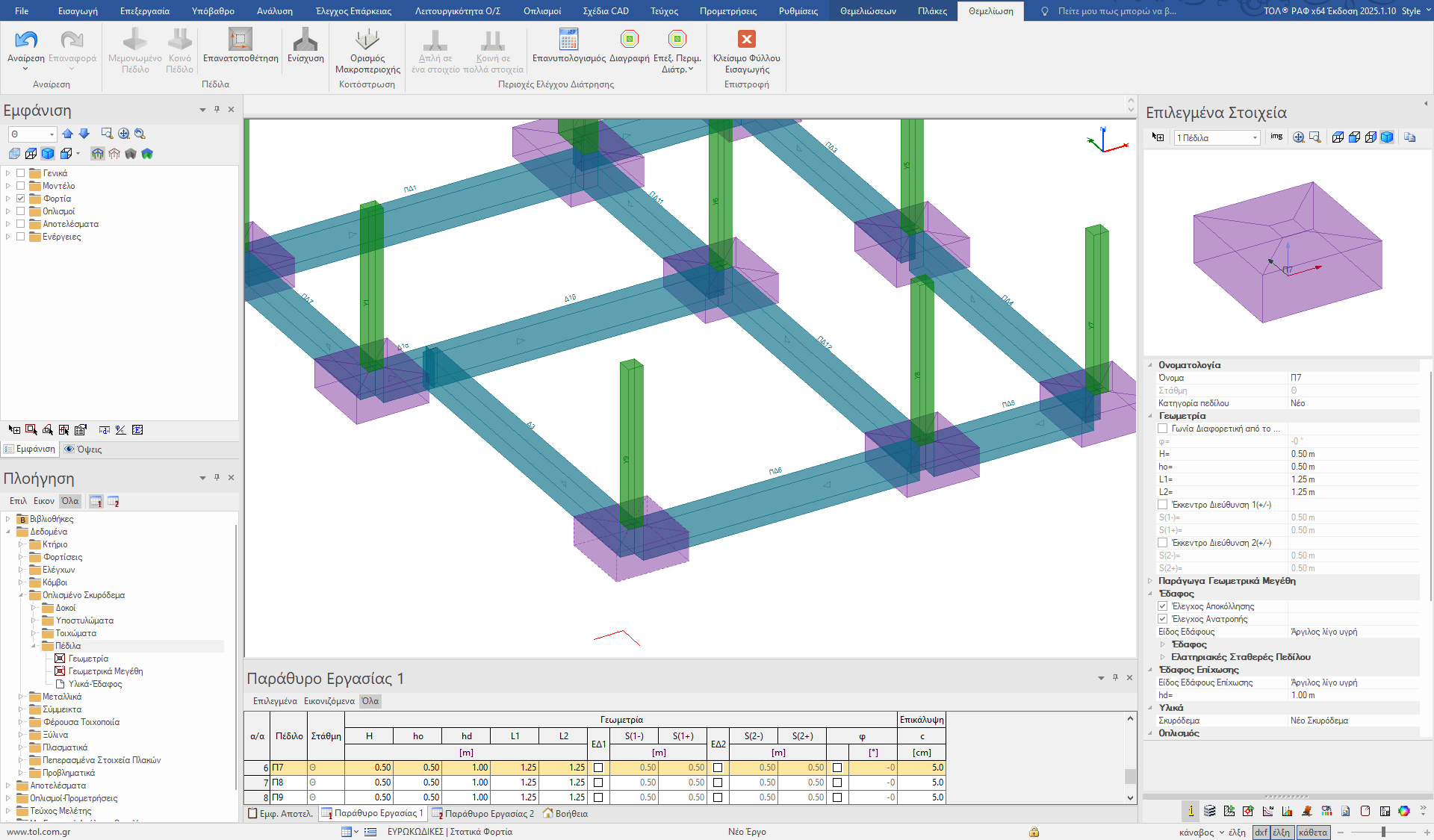Click the Διαγραφή punching region icon
The image size is (1434, 840).
[x=629, y=40]
